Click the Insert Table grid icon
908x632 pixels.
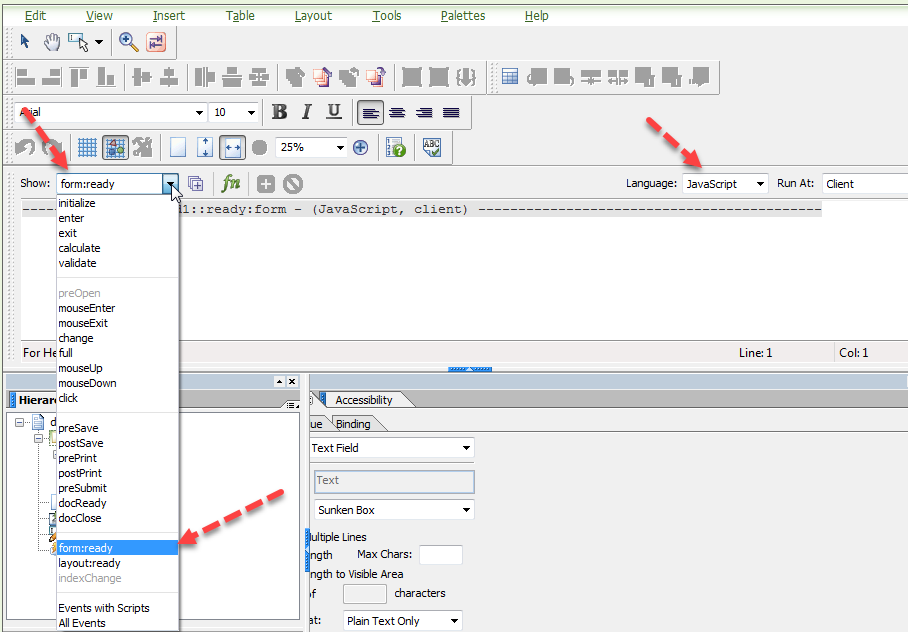[x=510, y=76]
